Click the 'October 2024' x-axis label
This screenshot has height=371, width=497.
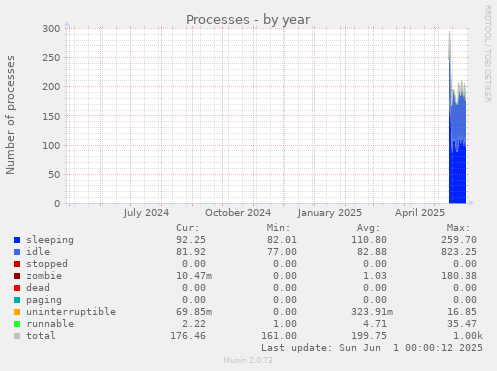click(x=238, y=213)
